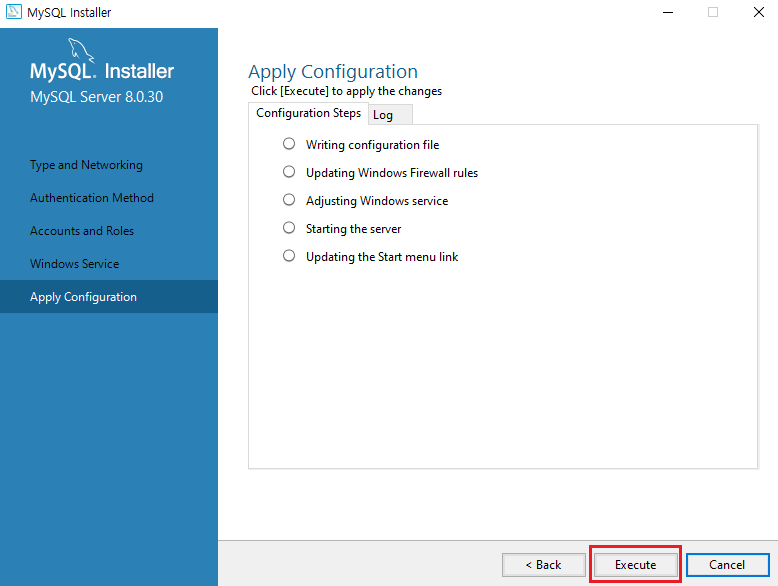Switch to the Log tab
The image size is (778, 586).
click(x=390, y=115)
